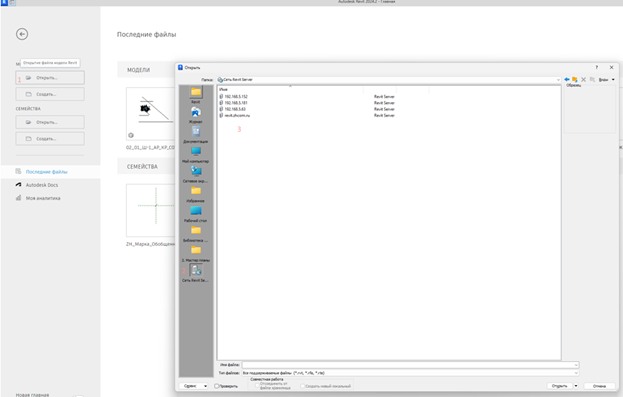Expand the Папка location dropdown
623x397 pixels.
pos(558,80)
